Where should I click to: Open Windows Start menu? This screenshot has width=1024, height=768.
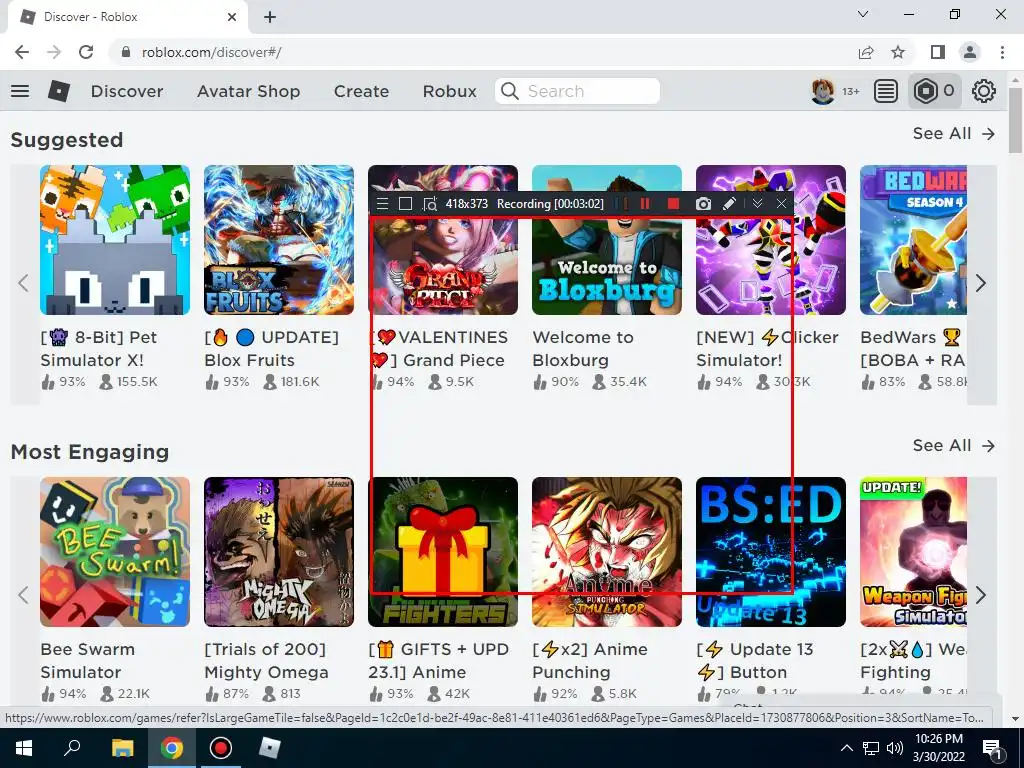[24, 748]
